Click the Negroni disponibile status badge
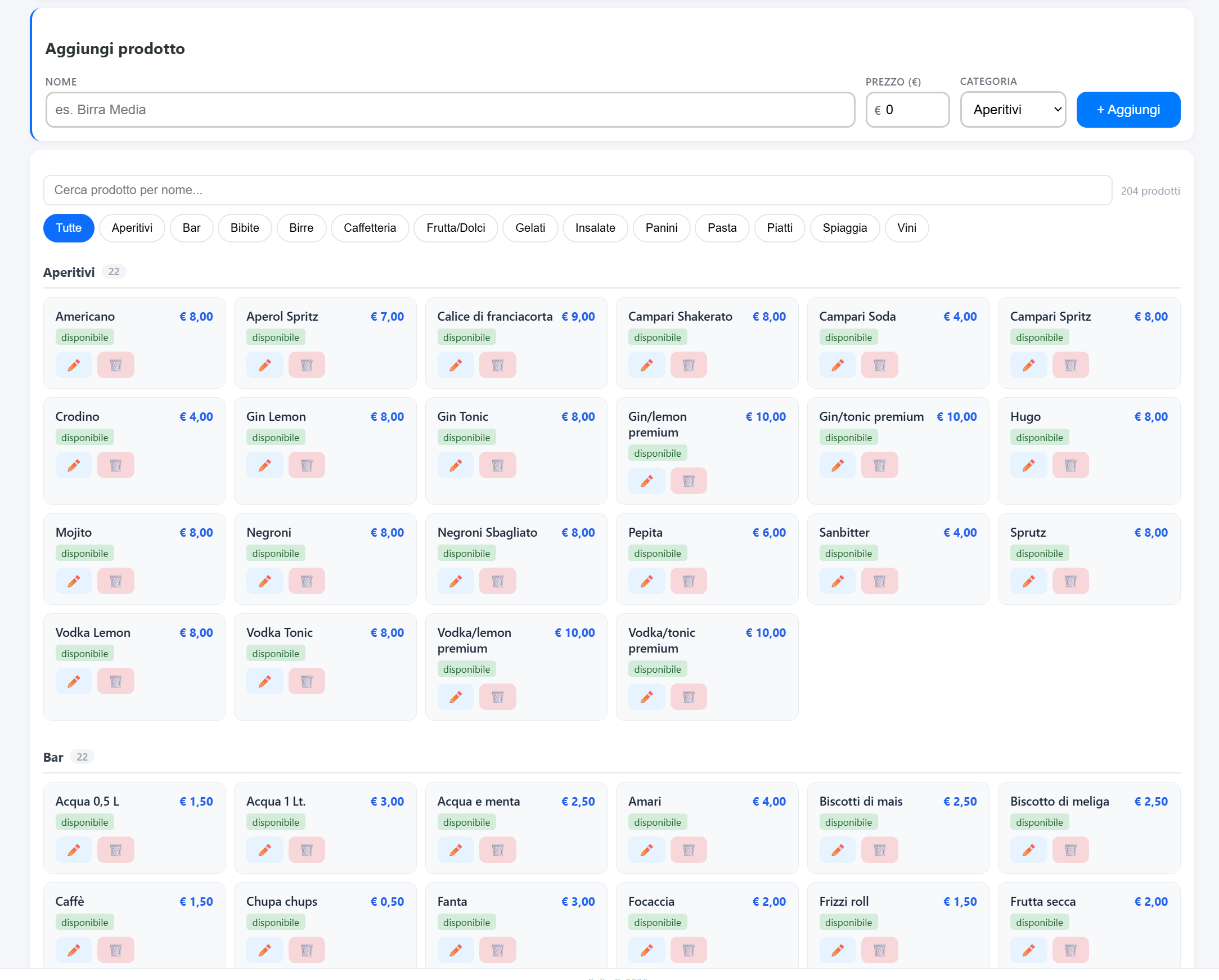The width and height of the screenshot is (1219, 980). point(275,553)
